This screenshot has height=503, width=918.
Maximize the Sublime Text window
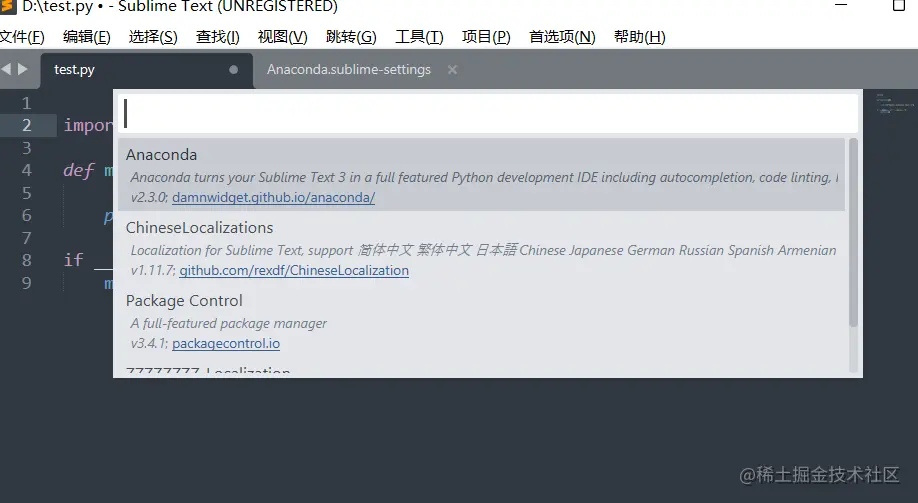[x=899, y=5]
